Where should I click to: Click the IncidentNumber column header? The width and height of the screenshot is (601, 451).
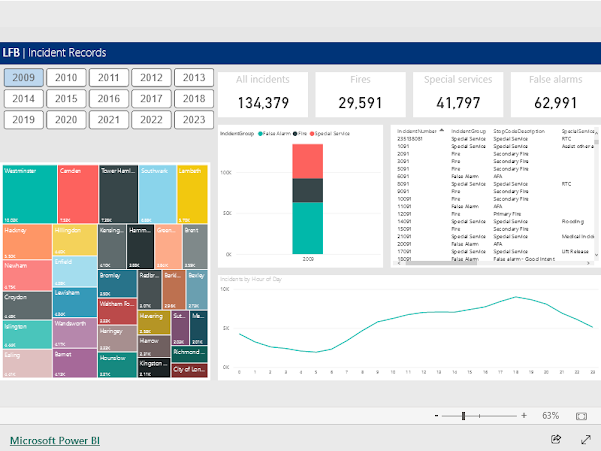(x=417, y=131)
